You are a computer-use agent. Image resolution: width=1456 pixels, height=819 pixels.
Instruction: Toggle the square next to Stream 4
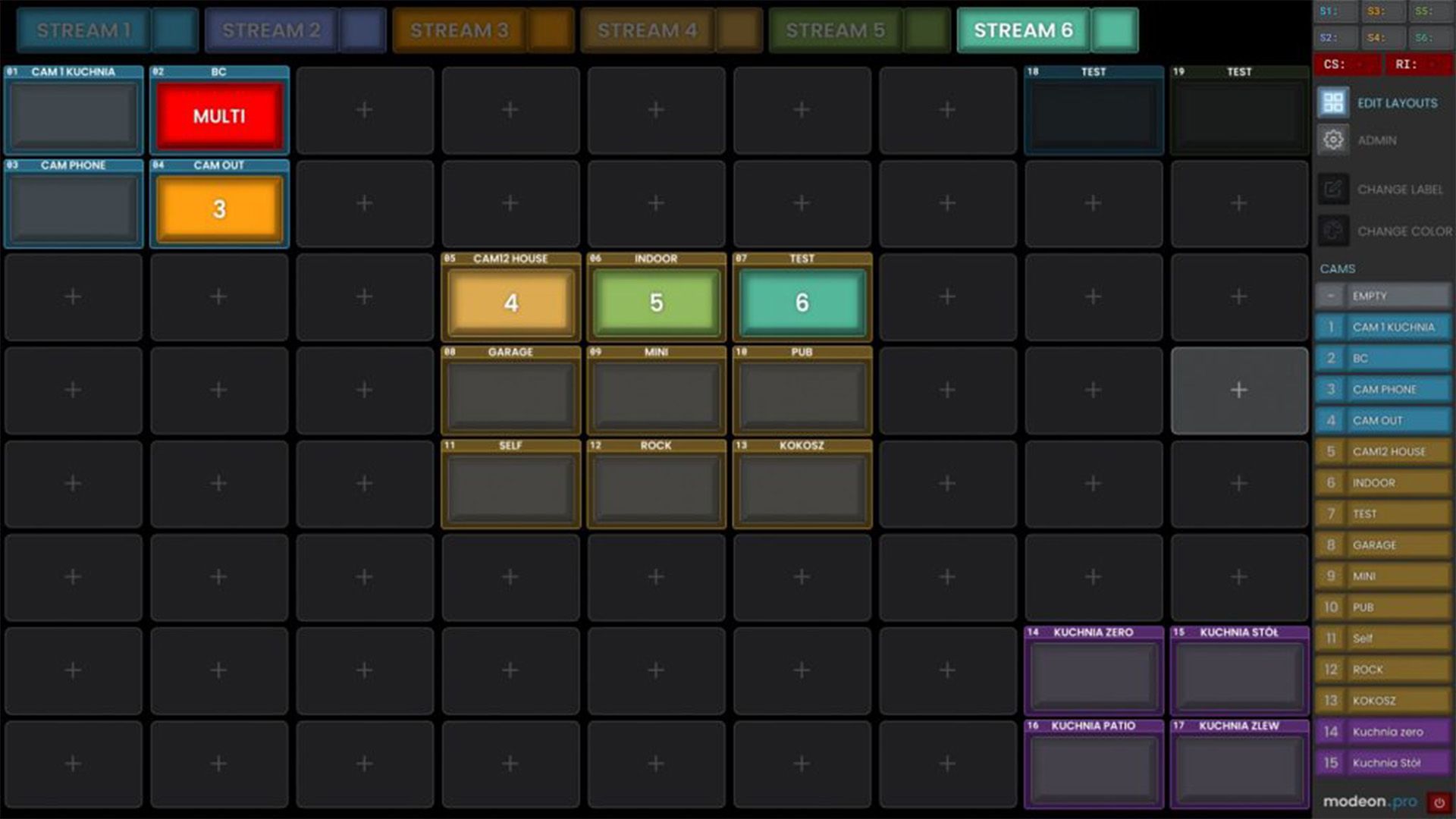[739, 30]
